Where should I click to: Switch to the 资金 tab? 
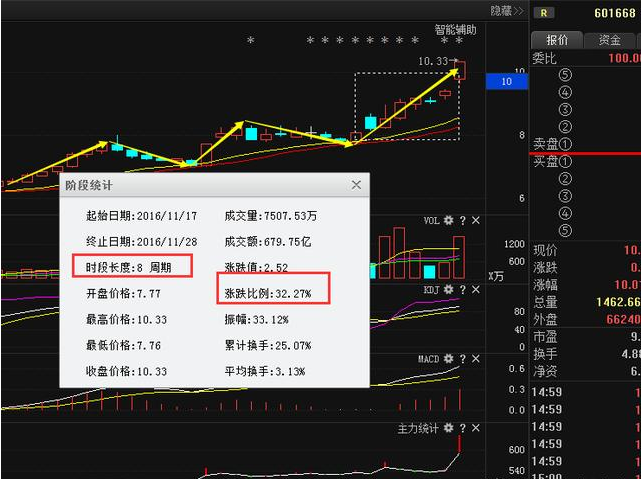tap(609, 40)
